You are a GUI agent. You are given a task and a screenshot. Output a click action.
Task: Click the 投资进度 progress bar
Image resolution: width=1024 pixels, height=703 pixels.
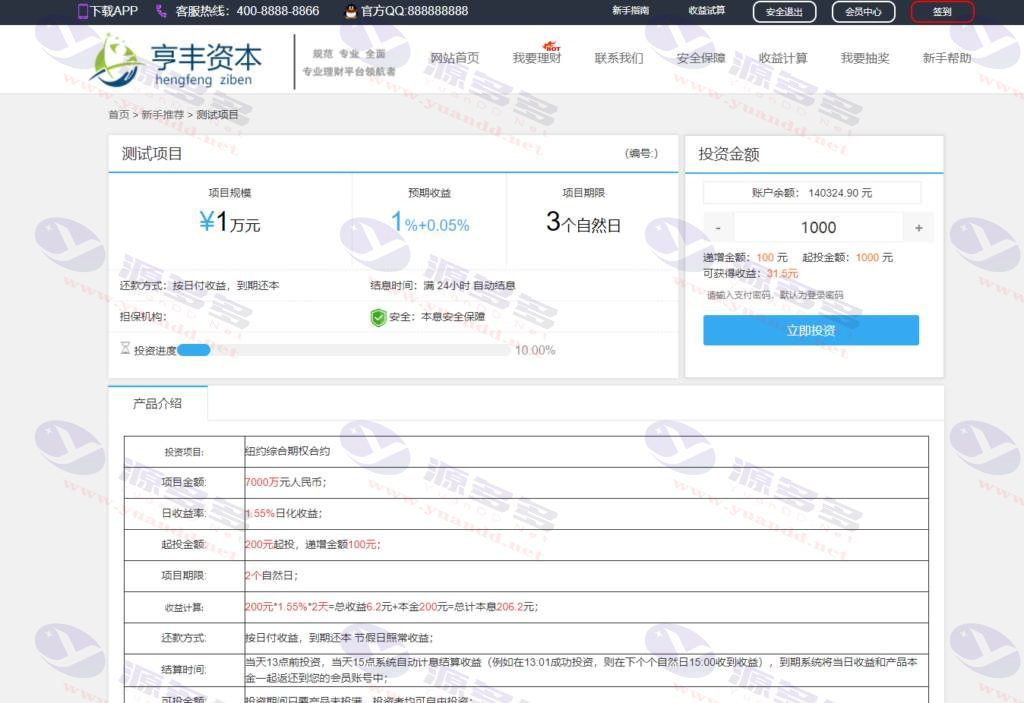(x=344, y=350)
